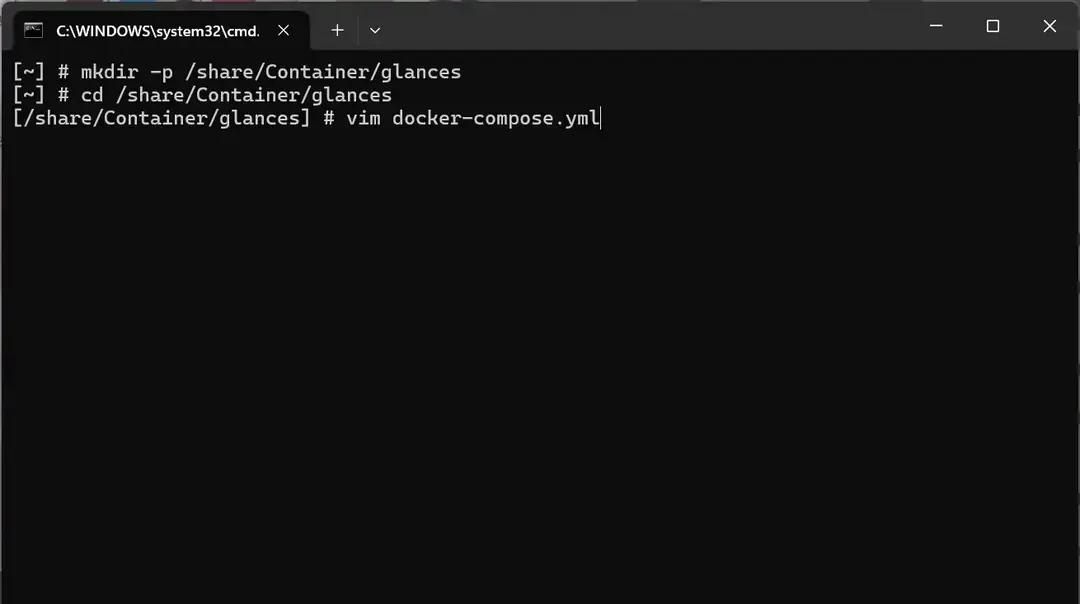Open a new terminal tab
The height and width of the screenshot is (604, 1080).
pos(337,30)
